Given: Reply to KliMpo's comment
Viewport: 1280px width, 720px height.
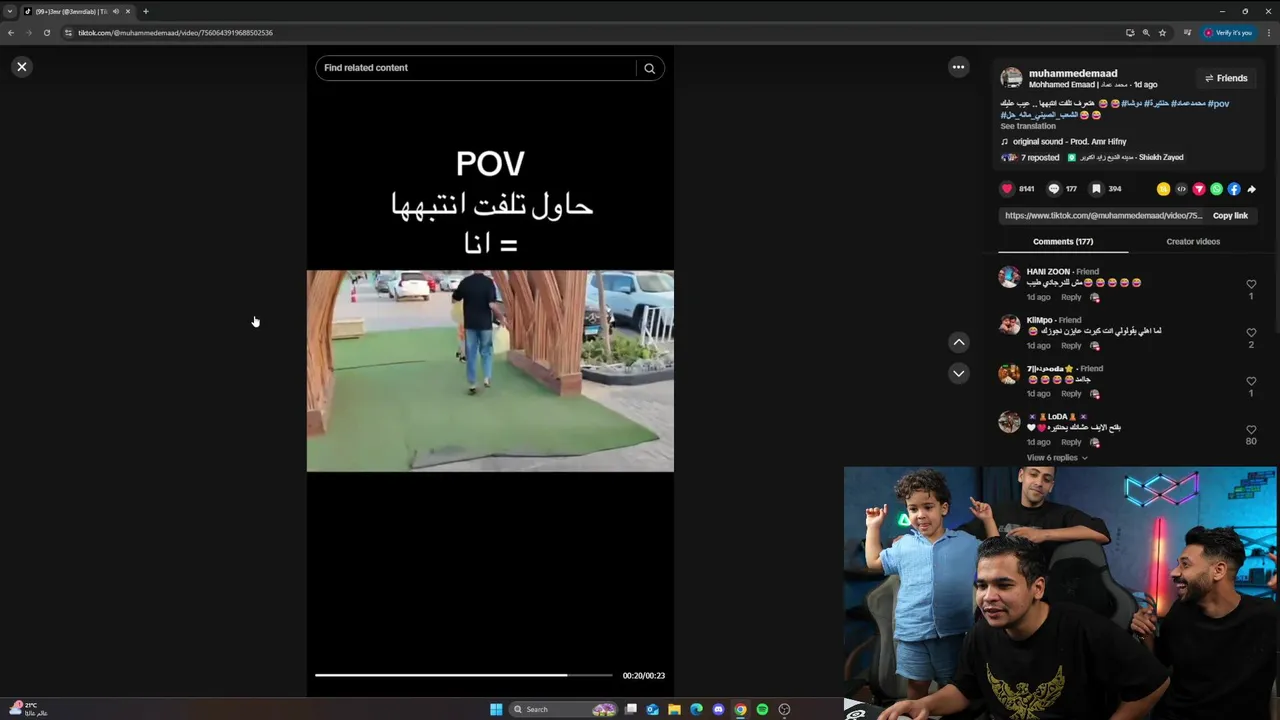Looking at the screenshot, I should pyautogui.click(x=1071, y=345).
